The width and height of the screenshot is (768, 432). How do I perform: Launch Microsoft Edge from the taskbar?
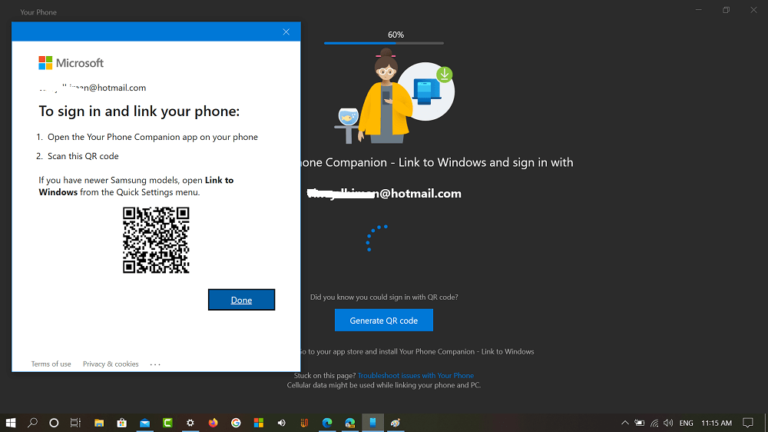327,423
